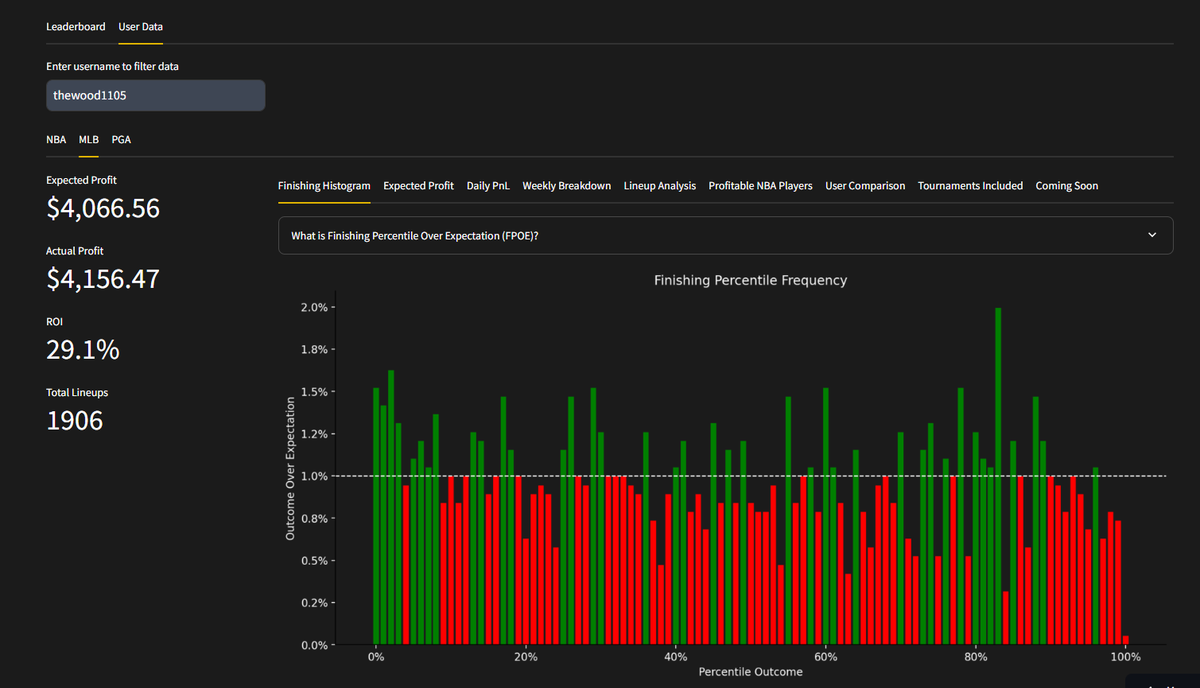Image resolution: width=1200 pixels, height=688 pixels.
Task: Select the Coming Soon tab
Action: [x=1067, y=186]
